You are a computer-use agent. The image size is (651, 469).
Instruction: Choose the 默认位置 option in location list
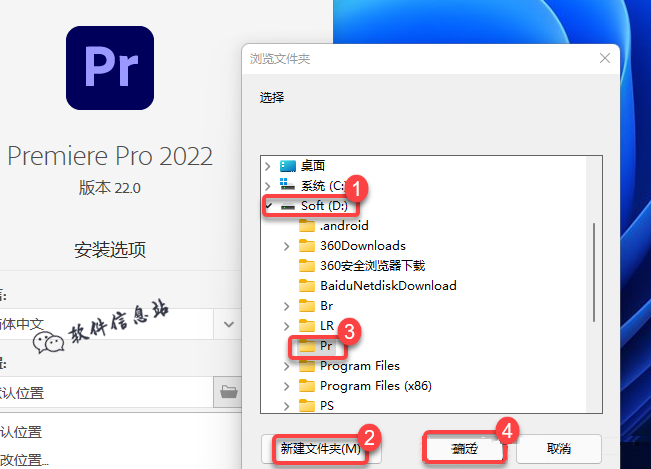(22, 432)
